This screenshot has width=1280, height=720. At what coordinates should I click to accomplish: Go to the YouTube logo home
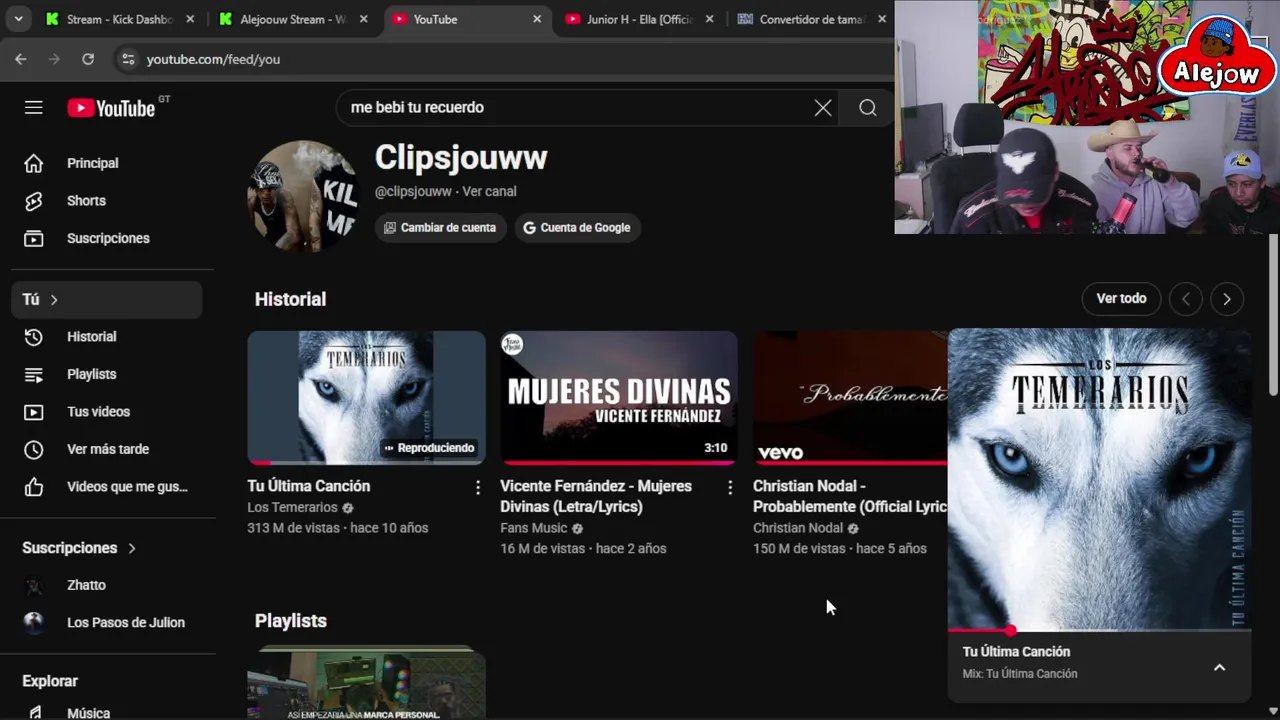pos(112,108)
